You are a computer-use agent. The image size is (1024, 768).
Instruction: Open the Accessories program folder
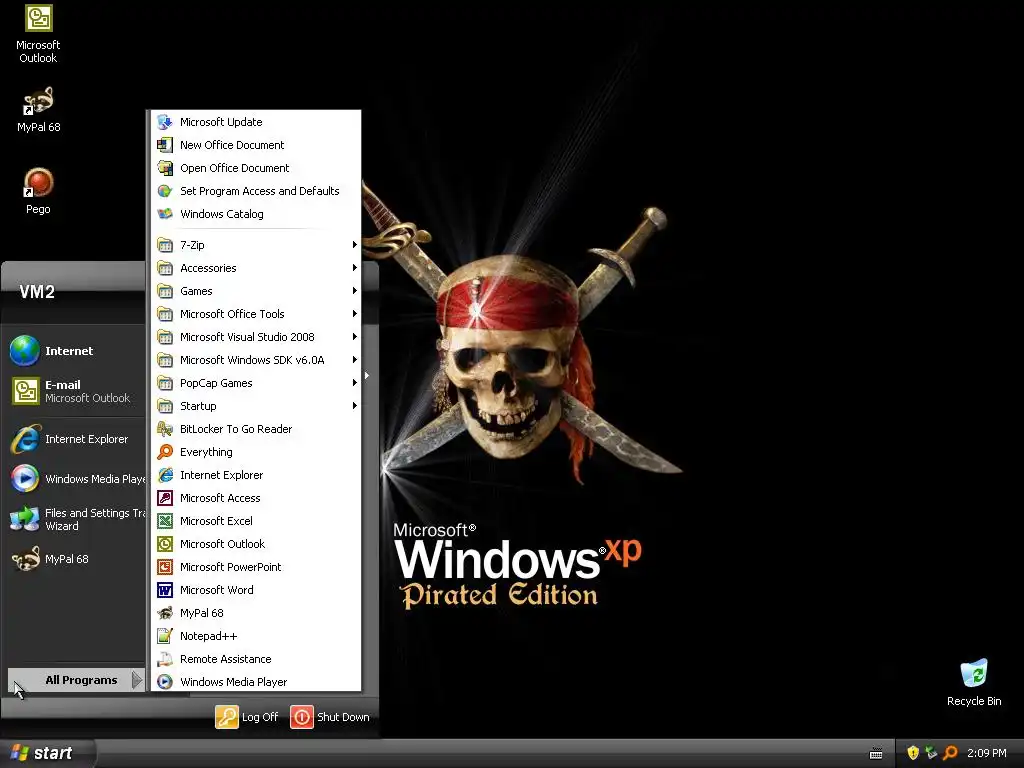coord(256,268)
